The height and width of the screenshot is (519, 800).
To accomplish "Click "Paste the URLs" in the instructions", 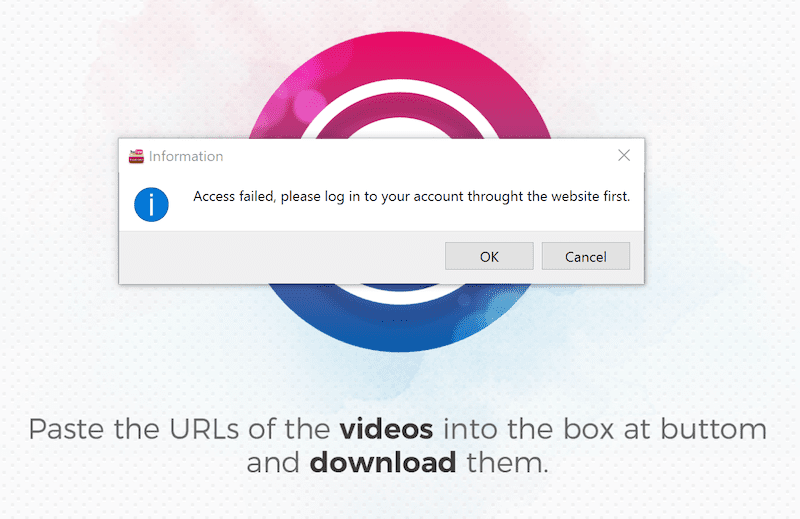I will pyautogui.click(x=128, y=430).
